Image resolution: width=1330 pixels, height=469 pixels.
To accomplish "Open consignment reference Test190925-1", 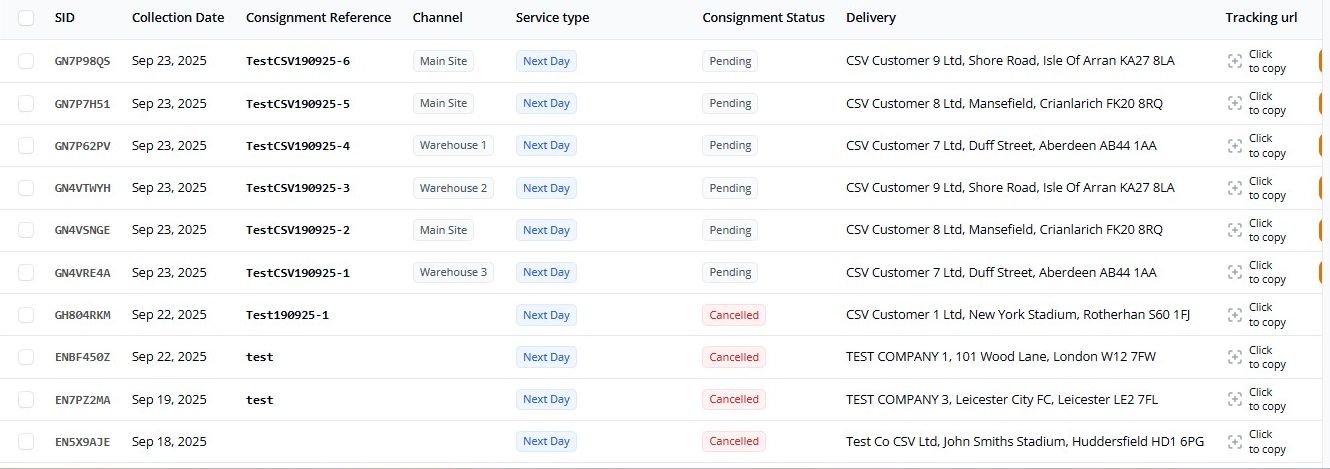I will pos(287,315).
